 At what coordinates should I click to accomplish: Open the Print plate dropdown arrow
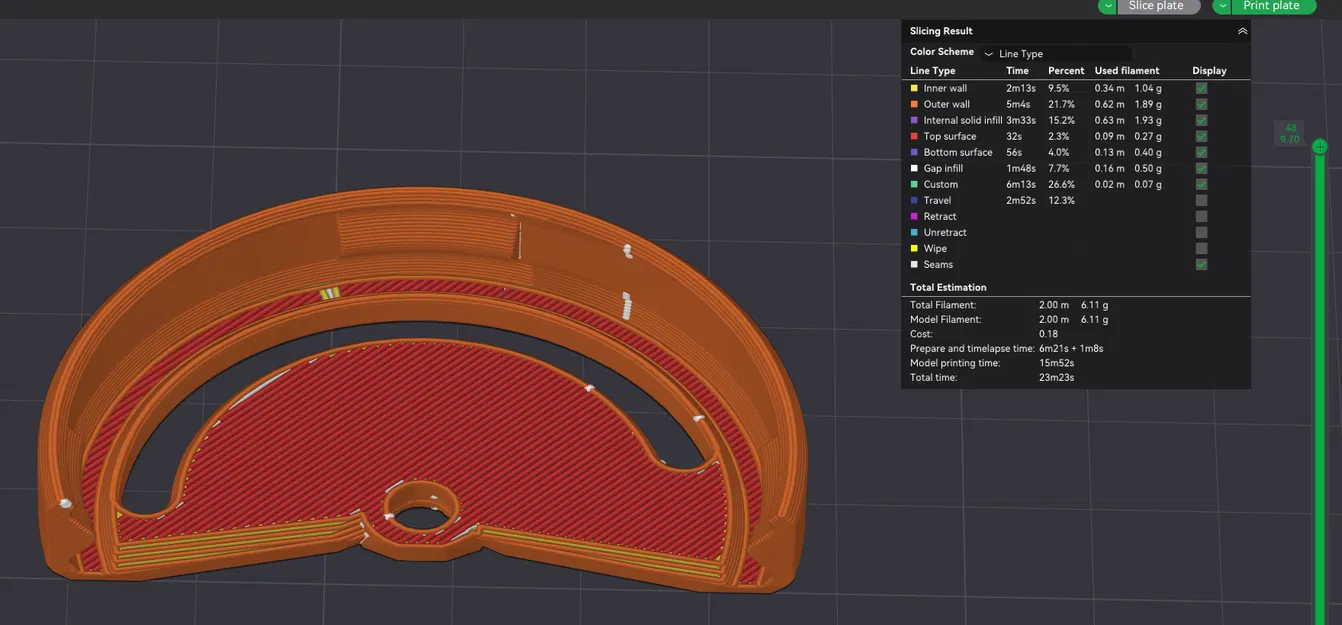pyautogui.click(x=1222, y=6)
